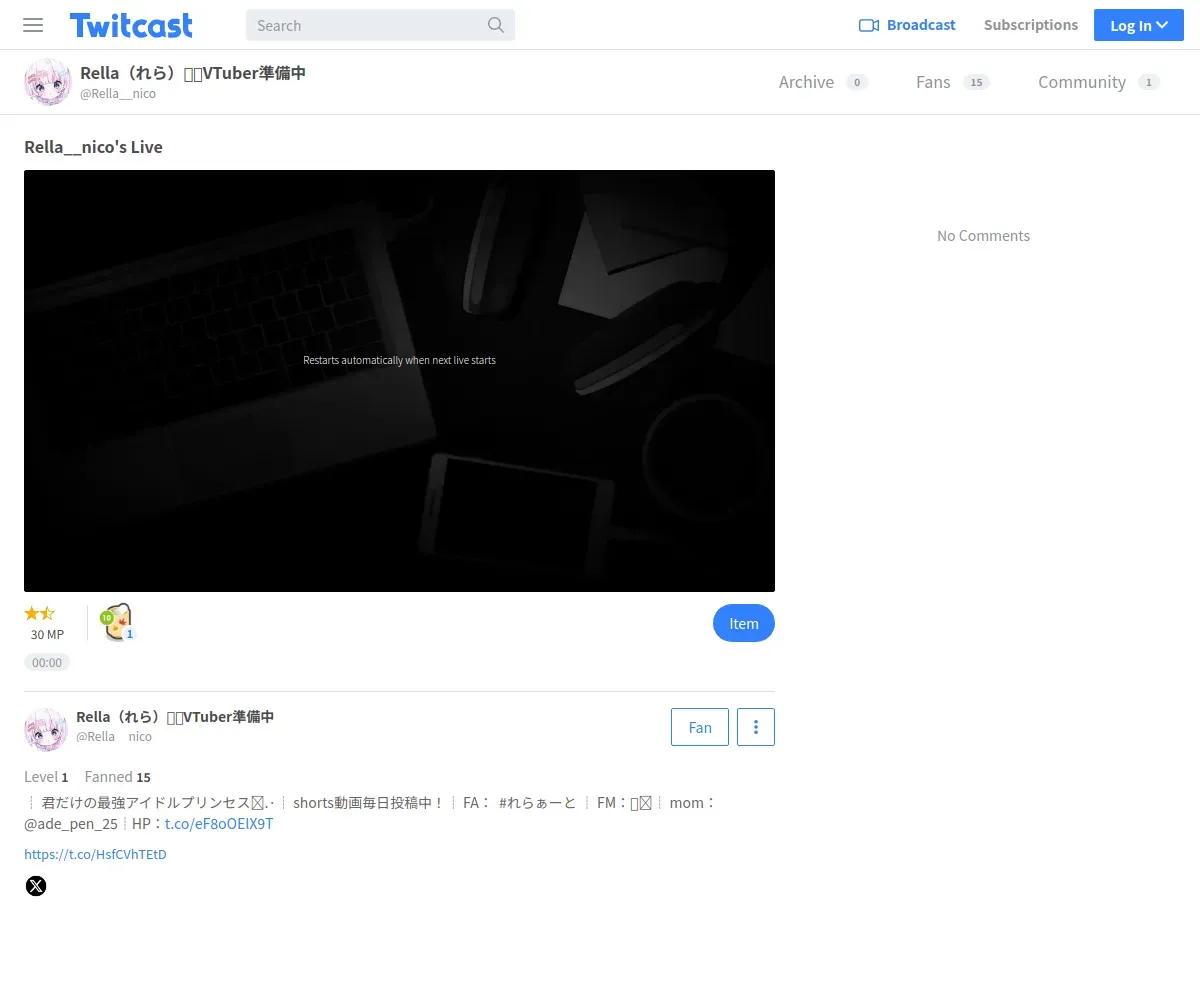This screenshot has height=1000, width=1200.
Task: Click the Rella__nico's Live title
Action: [93, 147]
